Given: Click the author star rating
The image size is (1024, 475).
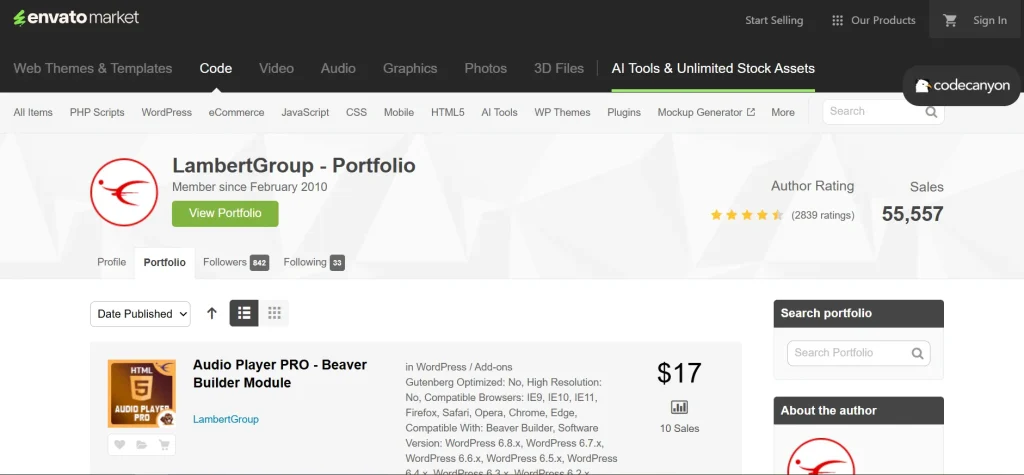Looking at the screenshot, I should tap(746, 214).
